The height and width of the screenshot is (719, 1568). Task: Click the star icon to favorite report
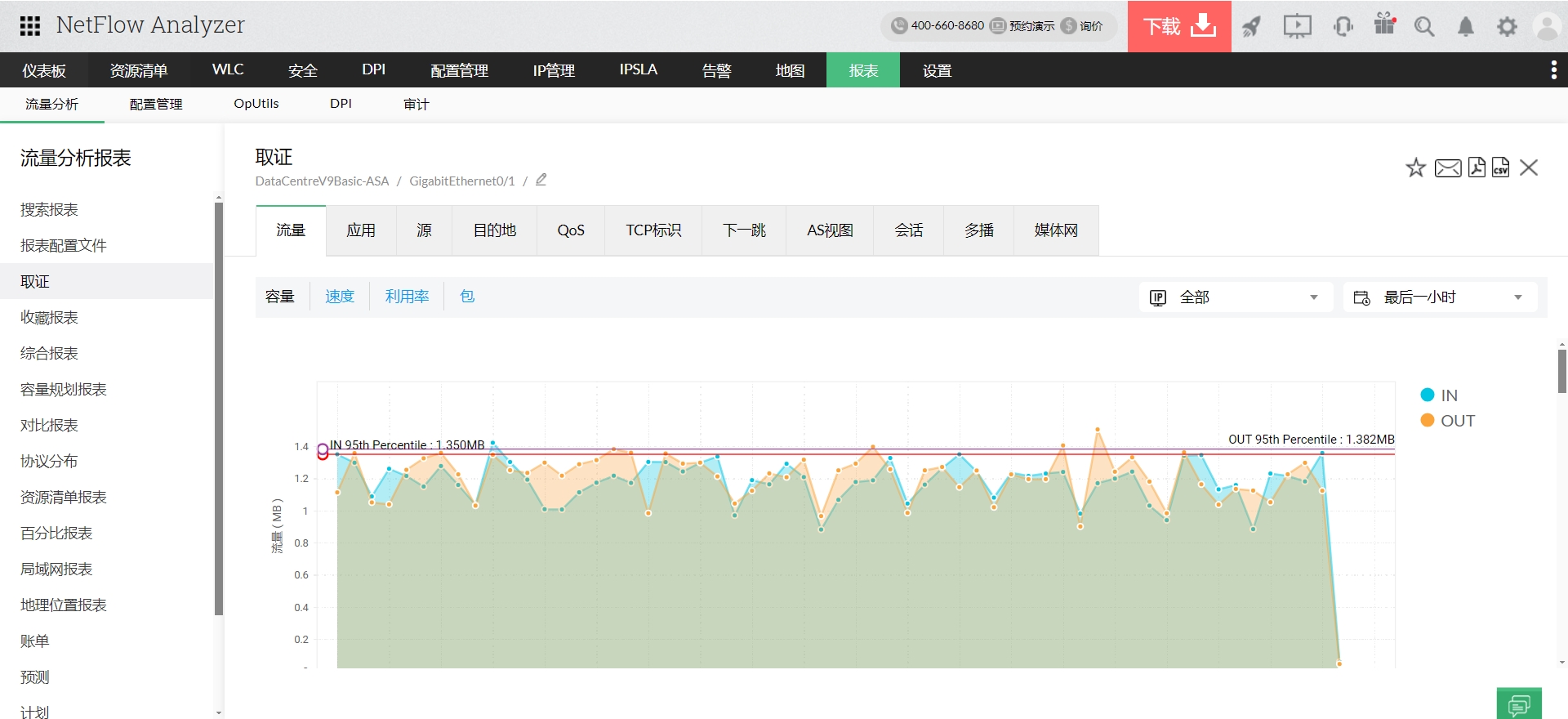coord(1415,168)
